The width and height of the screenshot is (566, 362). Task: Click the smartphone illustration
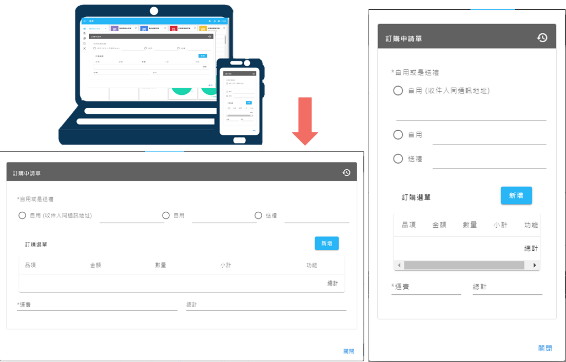tap(240, 101)
